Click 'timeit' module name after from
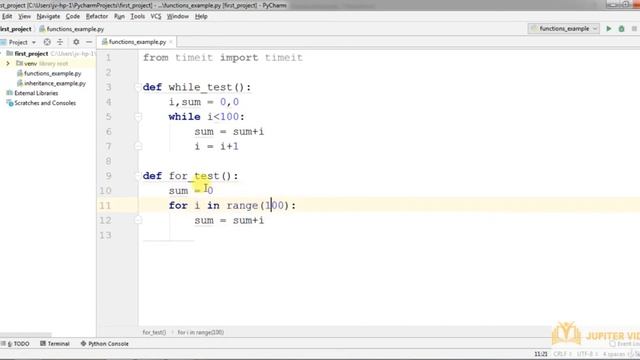 click(x=194, y=58)
